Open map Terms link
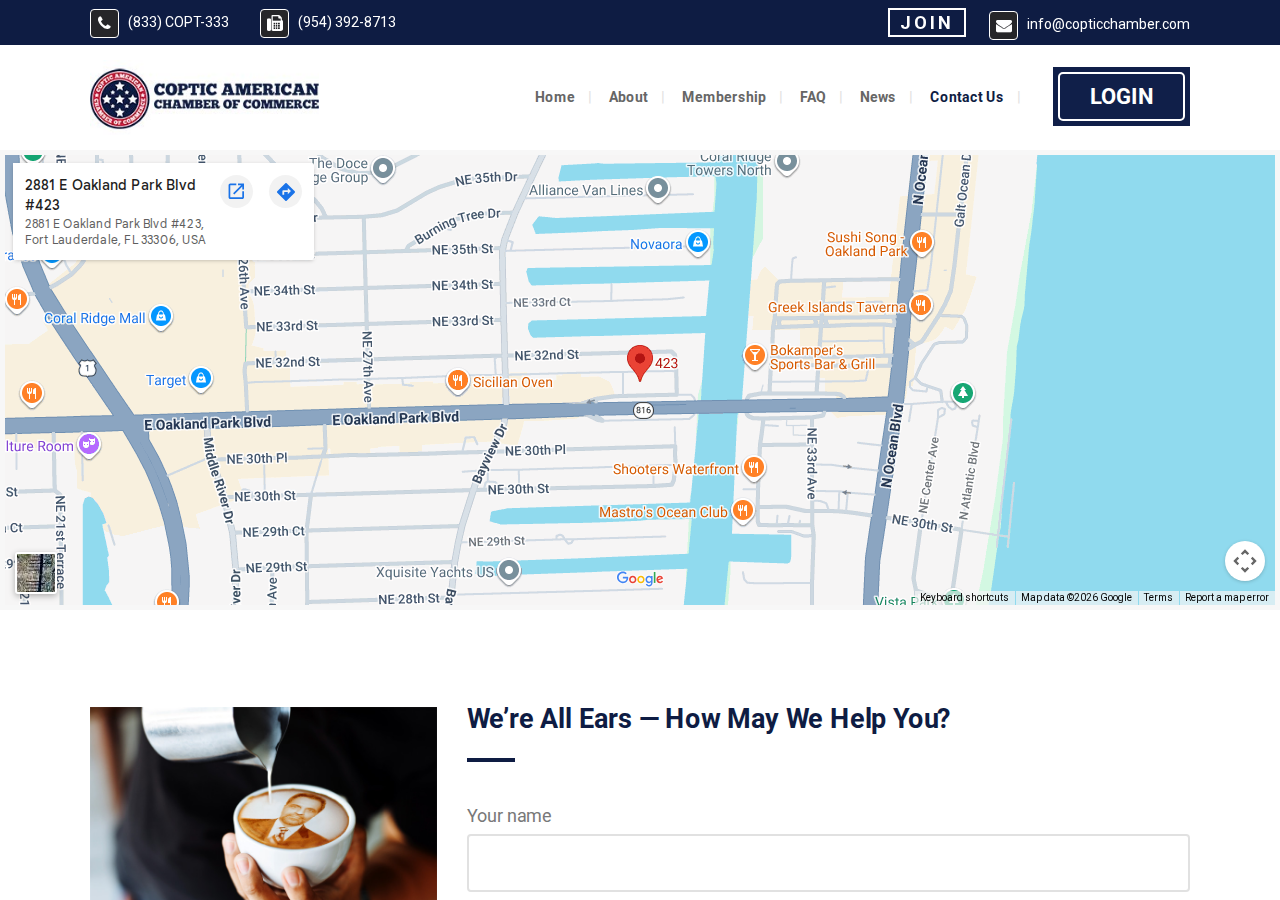This screenshot has width=1280, height=900. pos(1158,598)
